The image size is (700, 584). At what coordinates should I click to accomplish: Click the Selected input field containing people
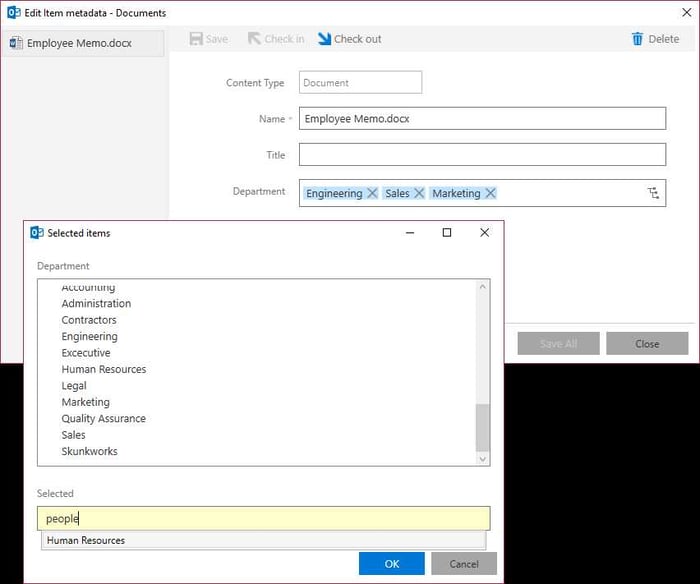[263, 518]
